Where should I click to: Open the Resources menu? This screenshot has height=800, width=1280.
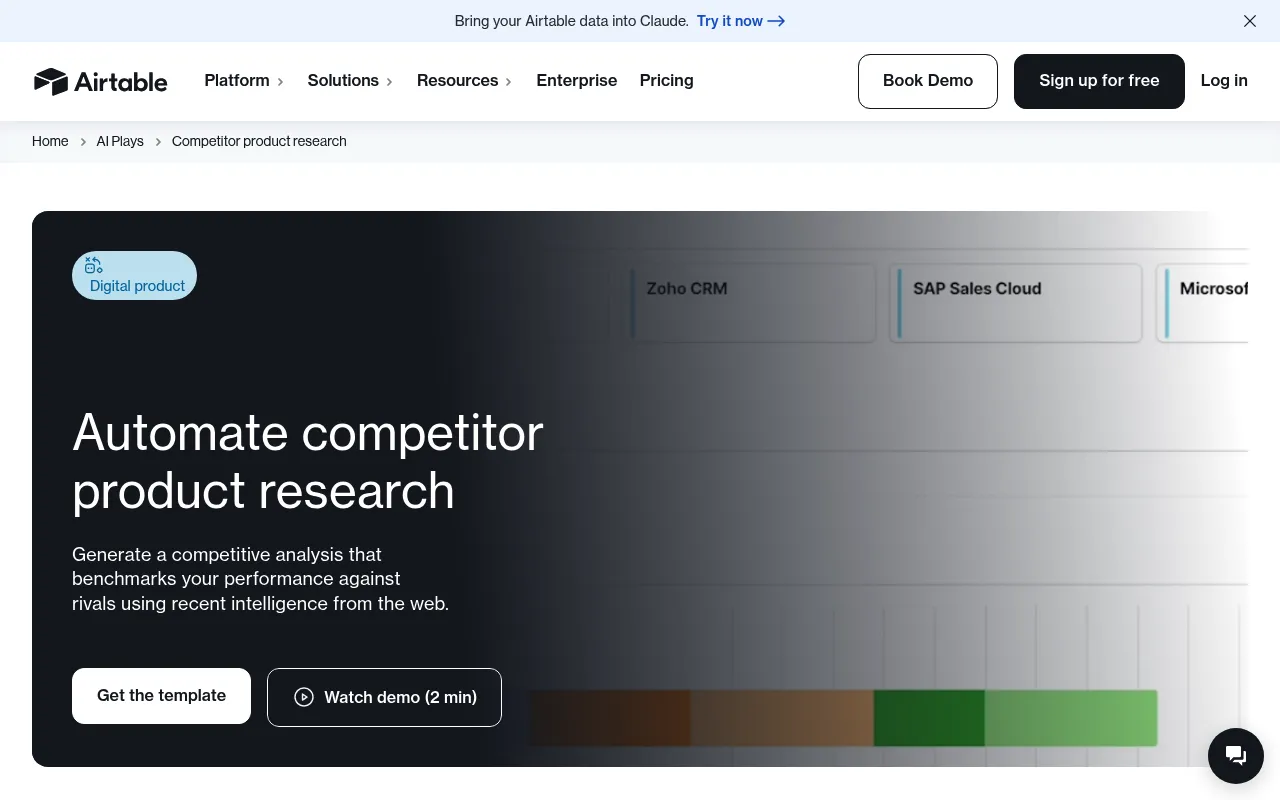[x=464, y=81]
